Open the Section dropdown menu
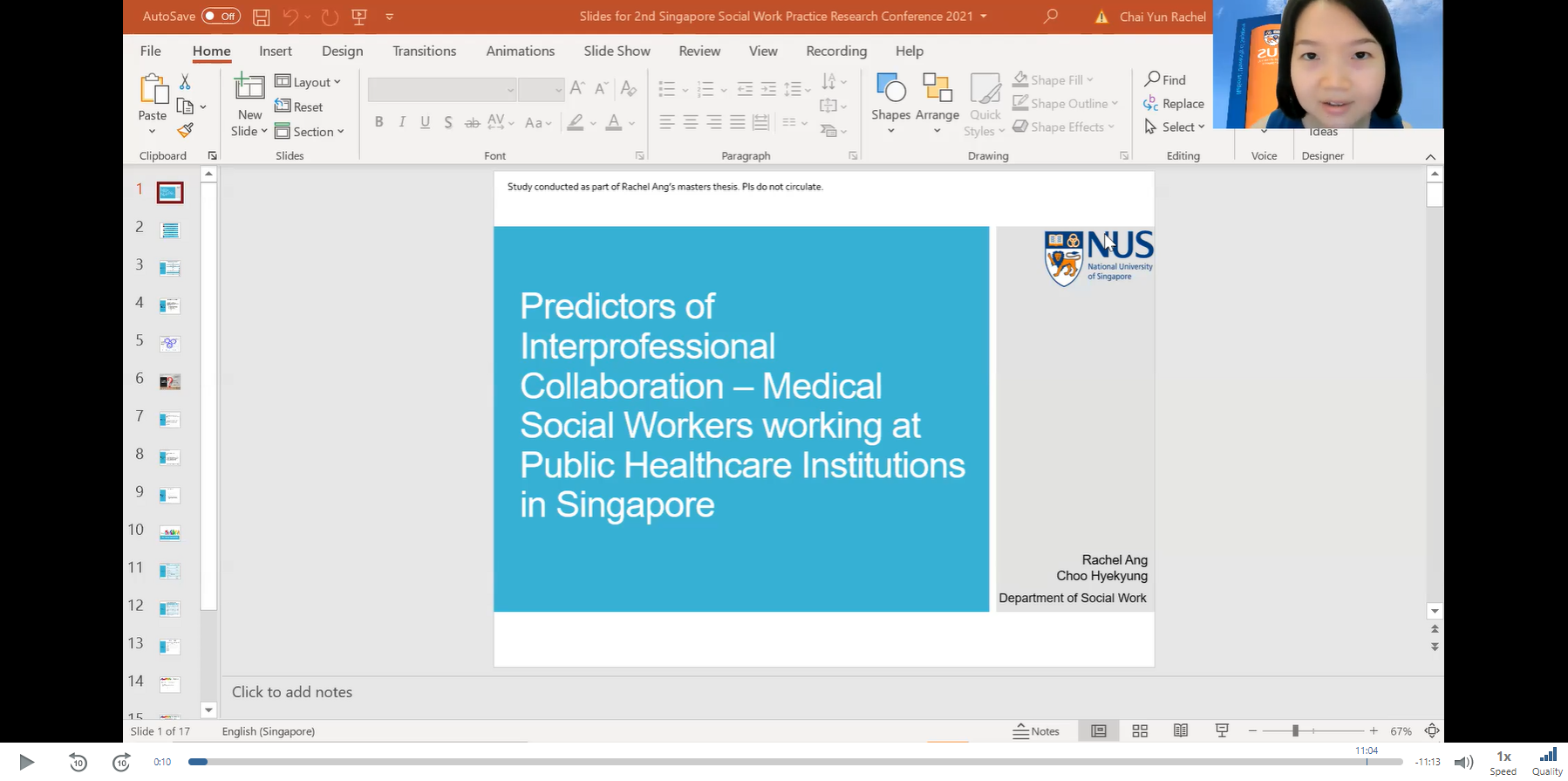1568x781 pixels. (x=310, y=132)
